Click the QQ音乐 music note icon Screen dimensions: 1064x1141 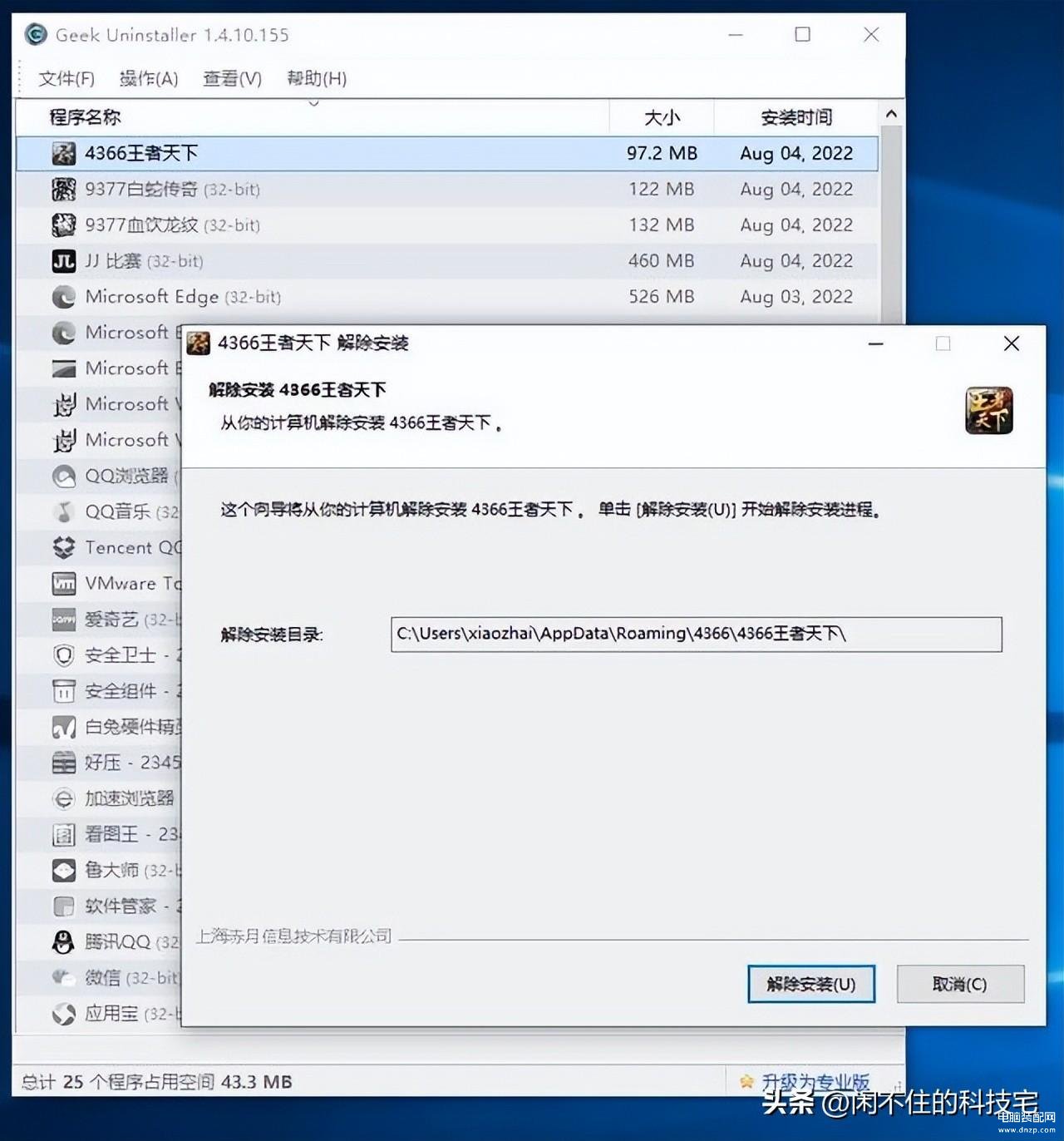click(x=64, y=511)
